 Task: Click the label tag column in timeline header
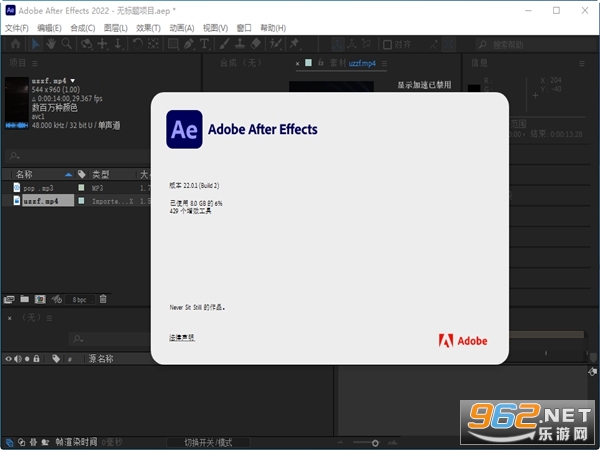(x=56, y=359)
